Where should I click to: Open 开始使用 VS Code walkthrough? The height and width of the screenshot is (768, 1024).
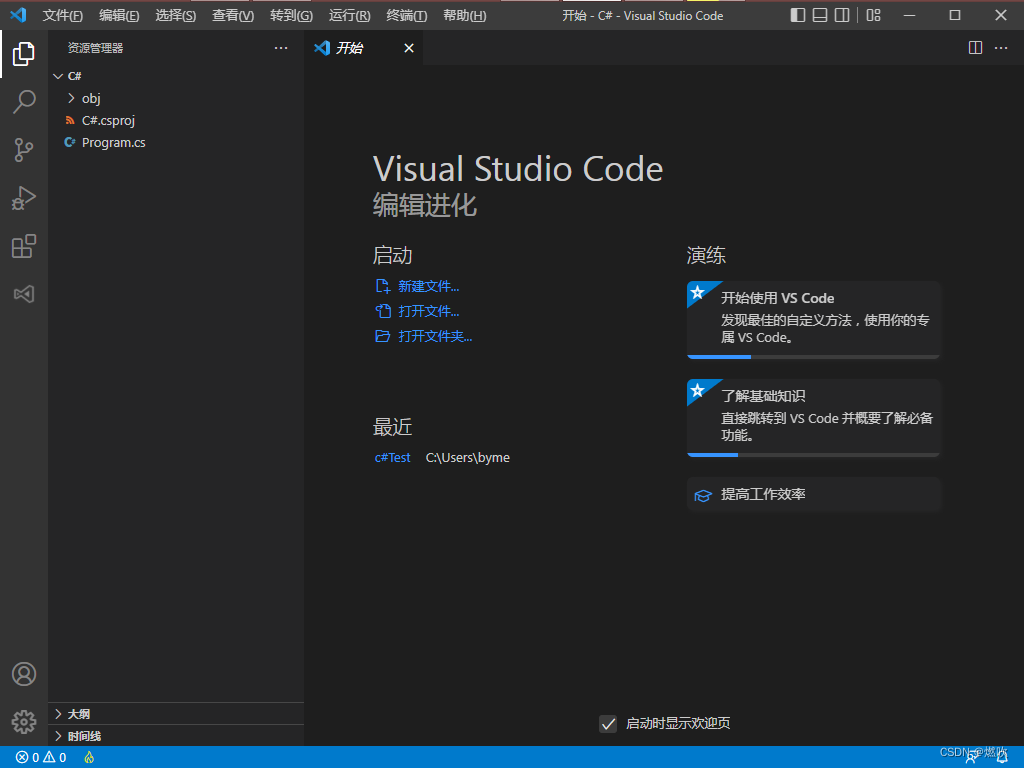(813, 319)
